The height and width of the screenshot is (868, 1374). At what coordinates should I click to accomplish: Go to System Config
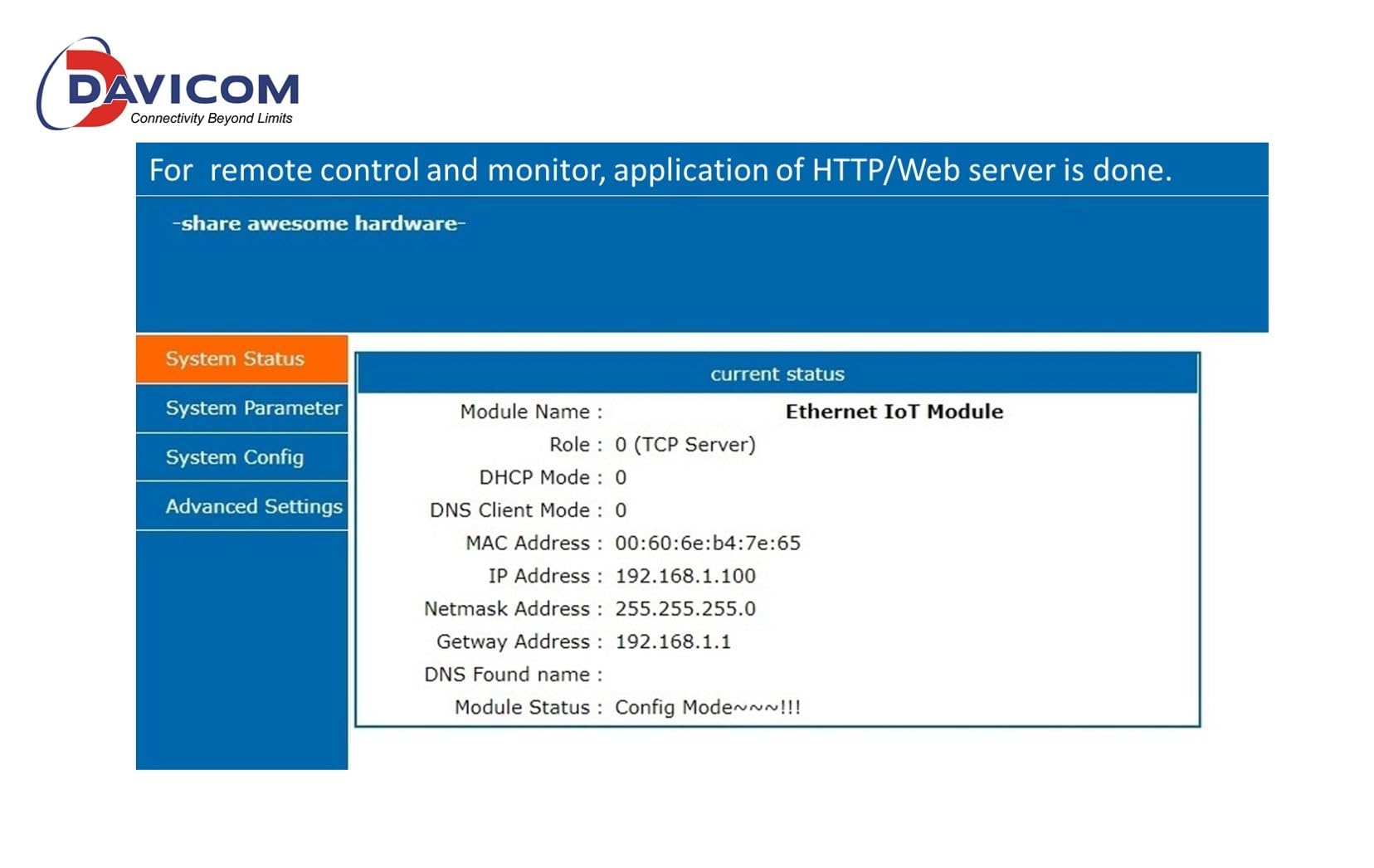click(x=241, y=457)
